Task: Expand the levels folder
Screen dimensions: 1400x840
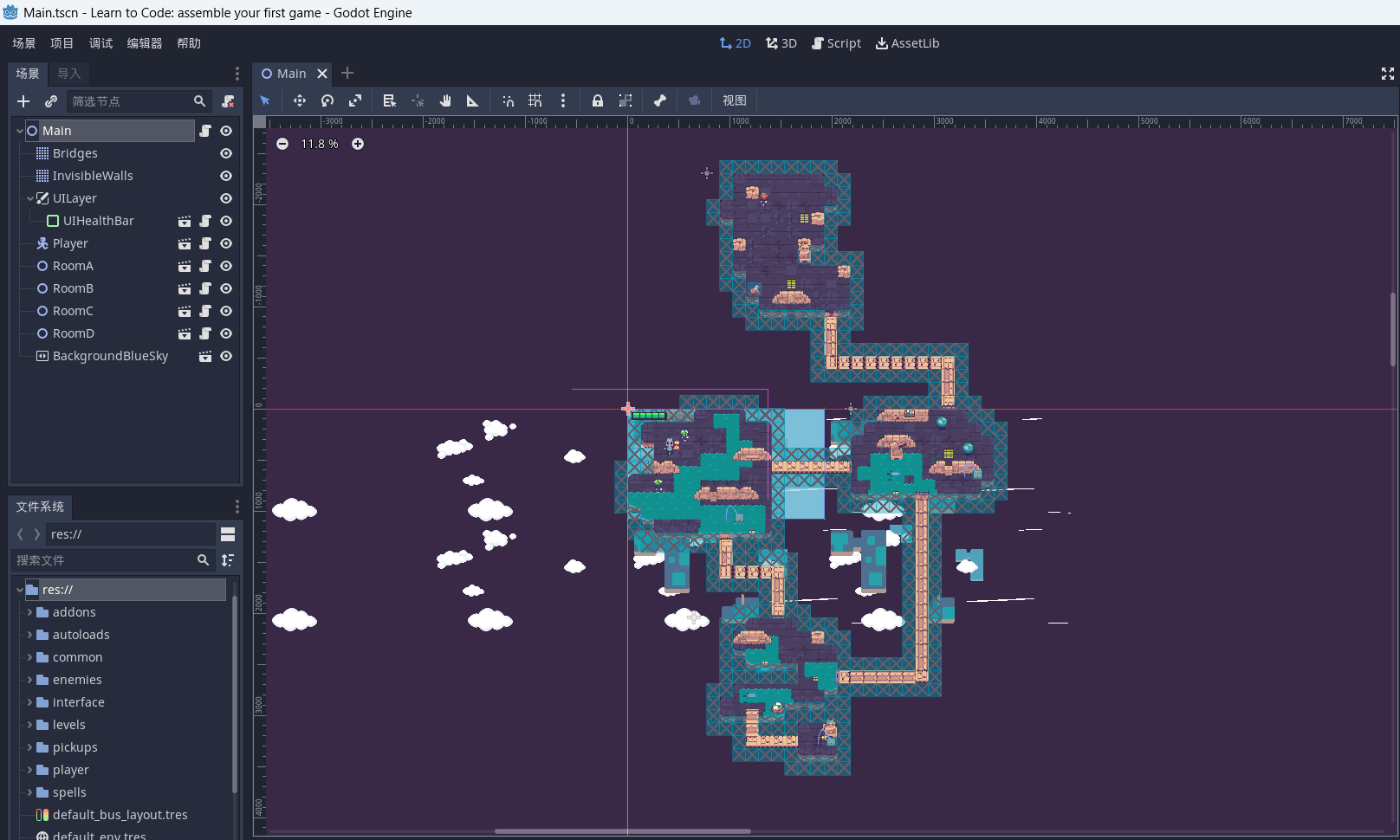Action: [x=30, y=725]
